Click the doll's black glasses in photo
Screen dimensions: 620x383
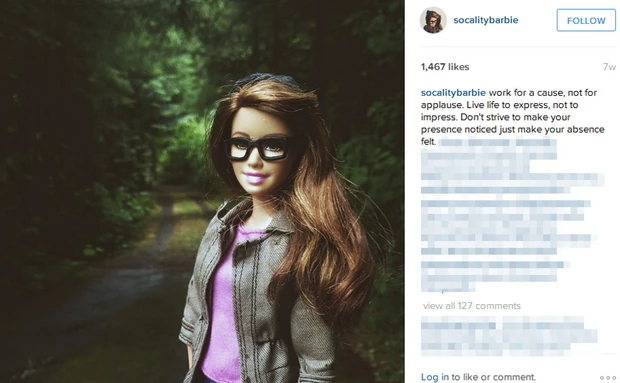[258, 148]
